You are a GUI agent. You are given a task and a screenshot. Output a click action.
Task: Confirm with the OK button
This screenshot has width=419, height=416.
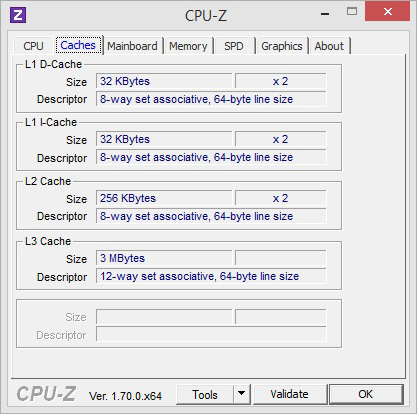[366, 395]
